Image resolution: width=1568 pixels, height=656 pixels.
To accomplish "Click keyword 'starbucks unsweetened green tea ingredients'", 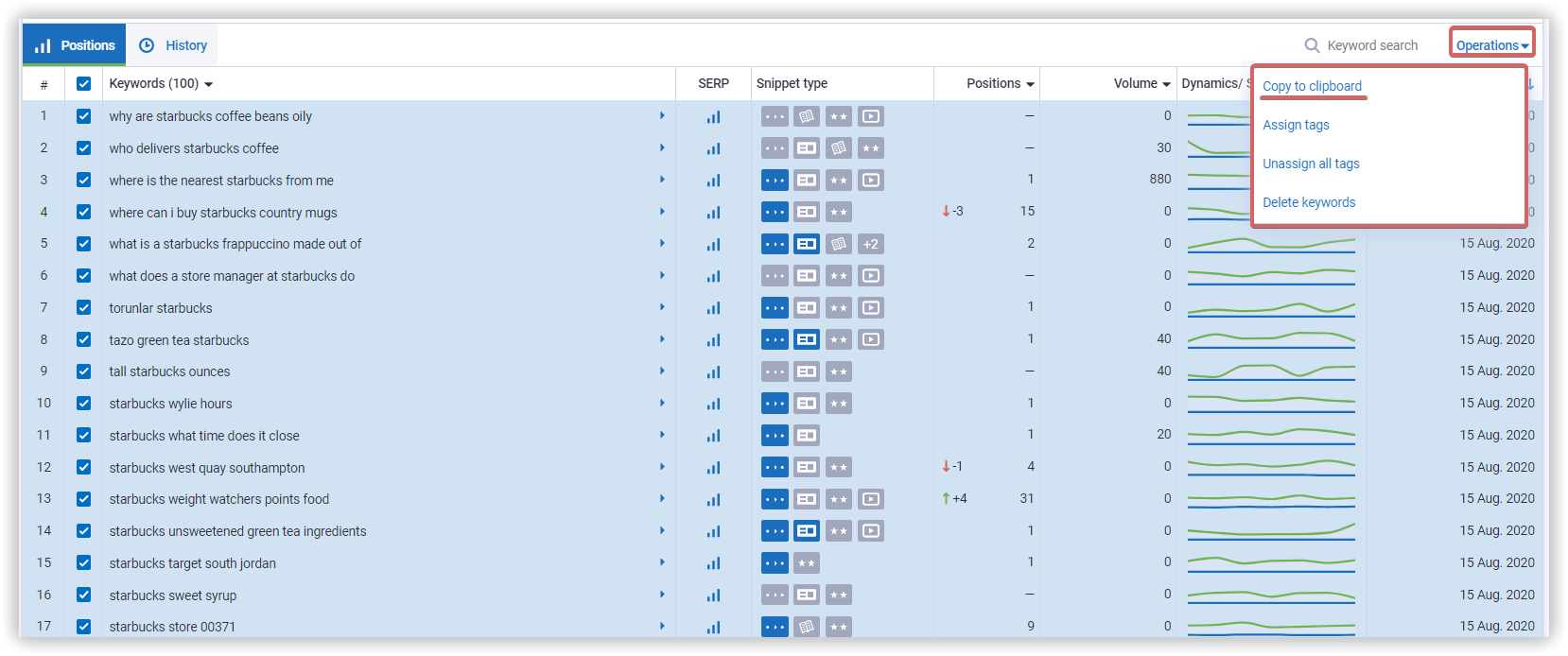I will click(x=237, y=531).
